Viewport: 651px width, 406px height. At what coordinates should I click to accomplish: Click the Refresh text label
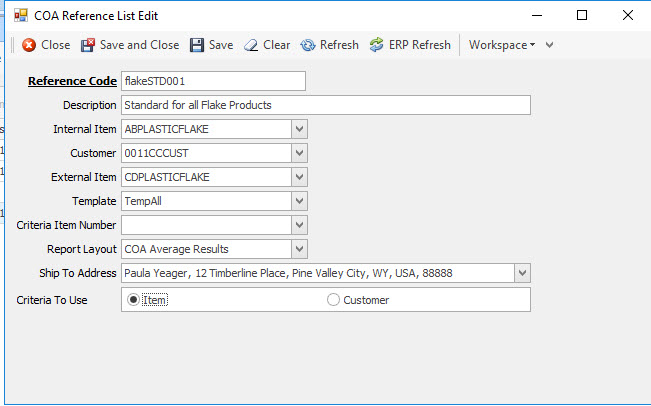tap(339, 45)
